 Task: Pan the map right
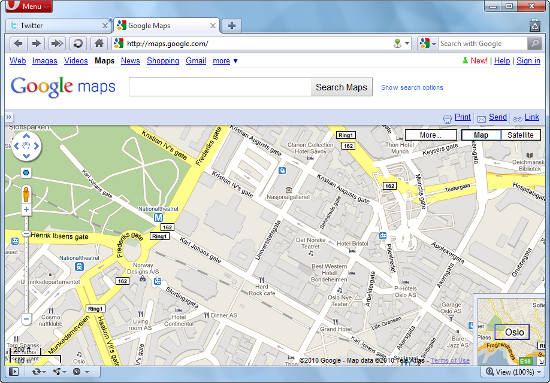click(x=36, y=146)
